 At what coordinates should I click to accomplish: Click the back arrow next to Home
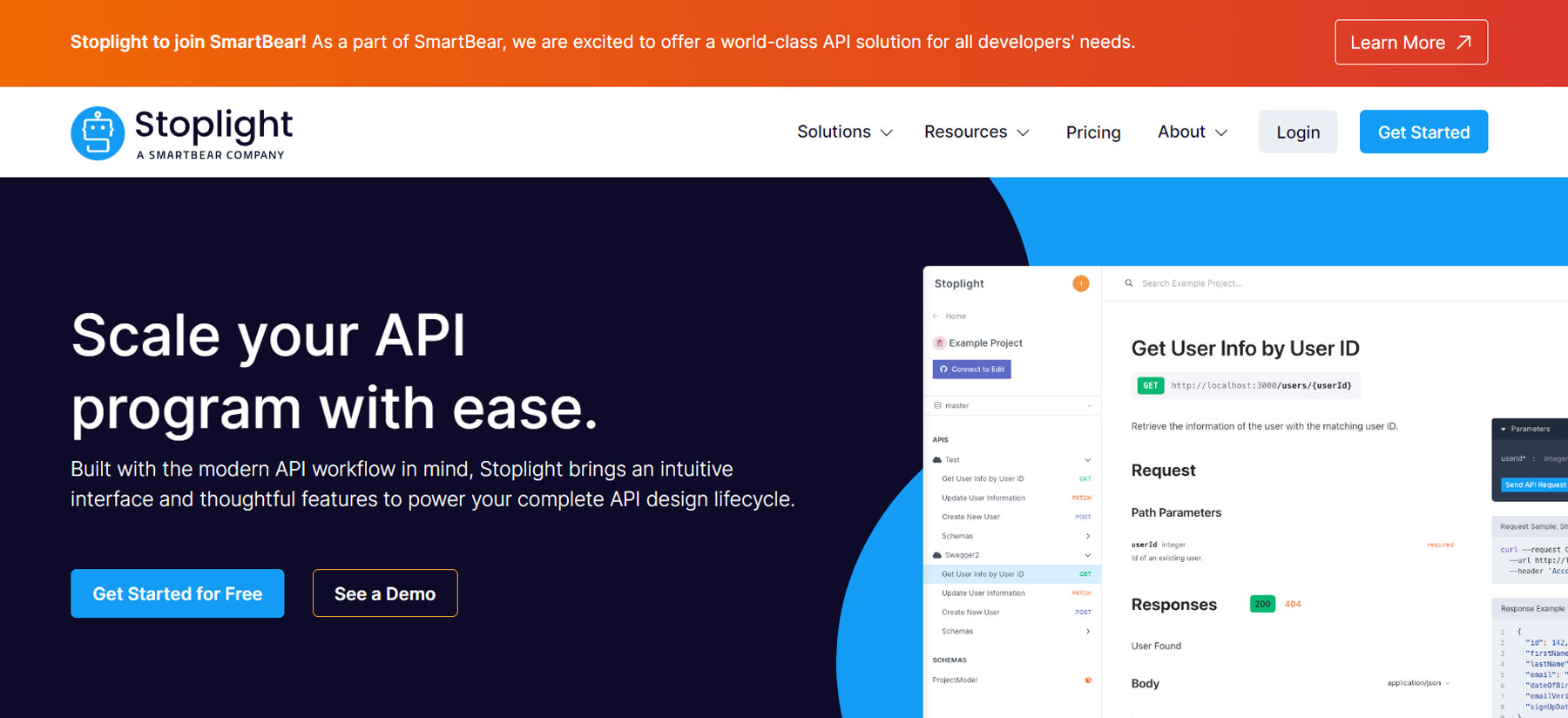[x=936, y=316]
